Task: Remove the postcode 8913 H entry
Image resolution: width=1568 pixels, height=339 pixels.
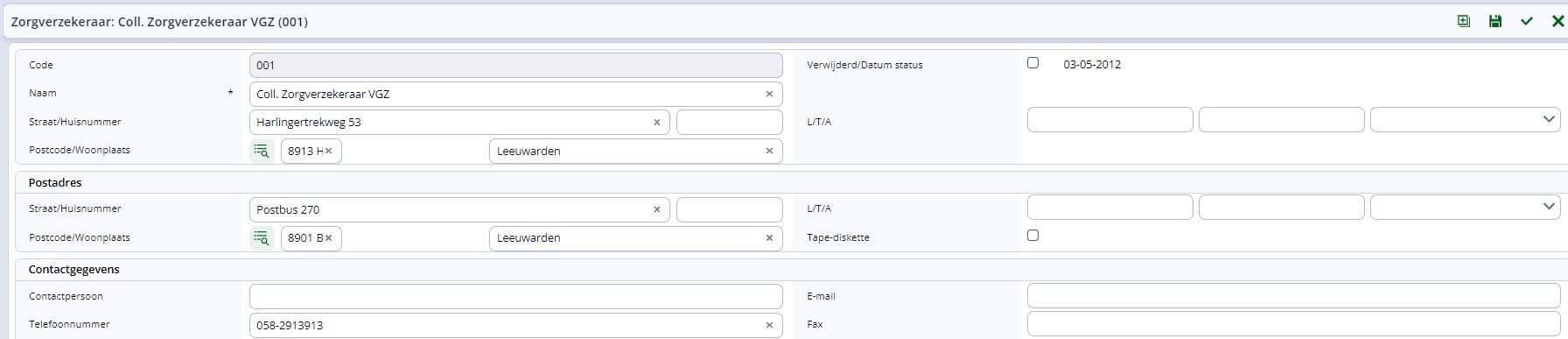Action: pyautogui.click(x=329, y=151)
